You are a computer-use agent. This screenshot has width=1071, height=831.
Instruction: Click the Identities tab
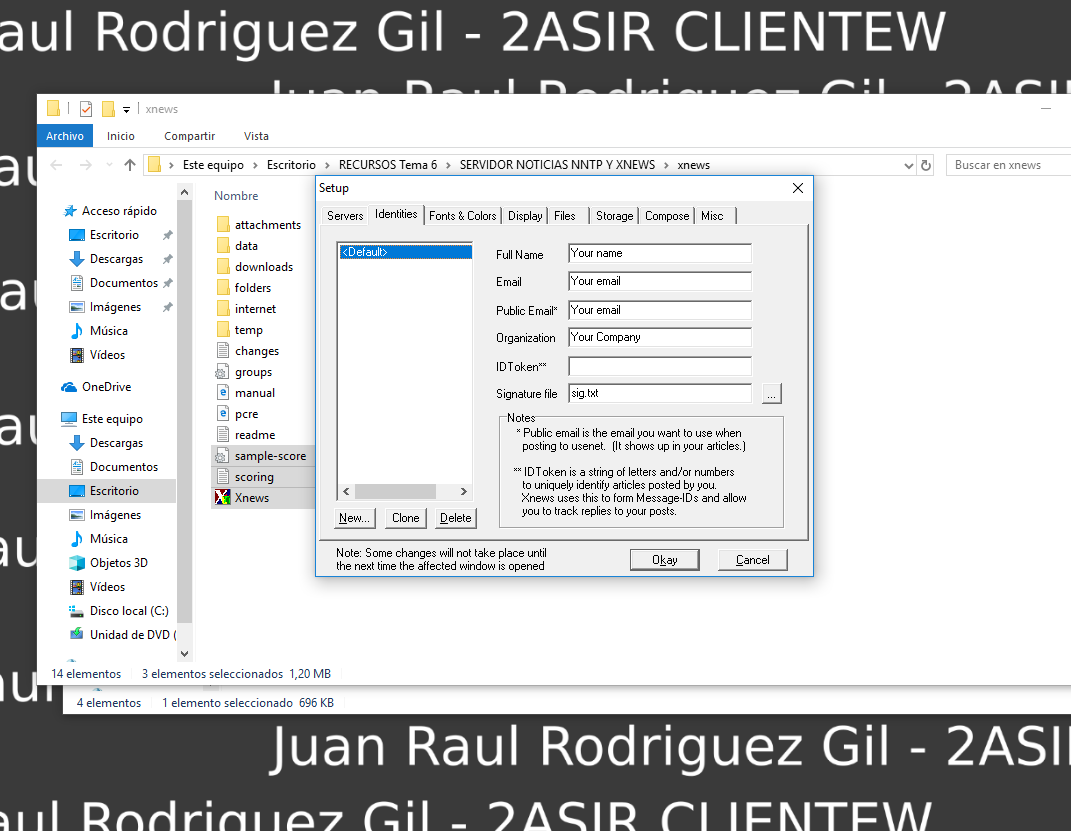click(396, 214)
